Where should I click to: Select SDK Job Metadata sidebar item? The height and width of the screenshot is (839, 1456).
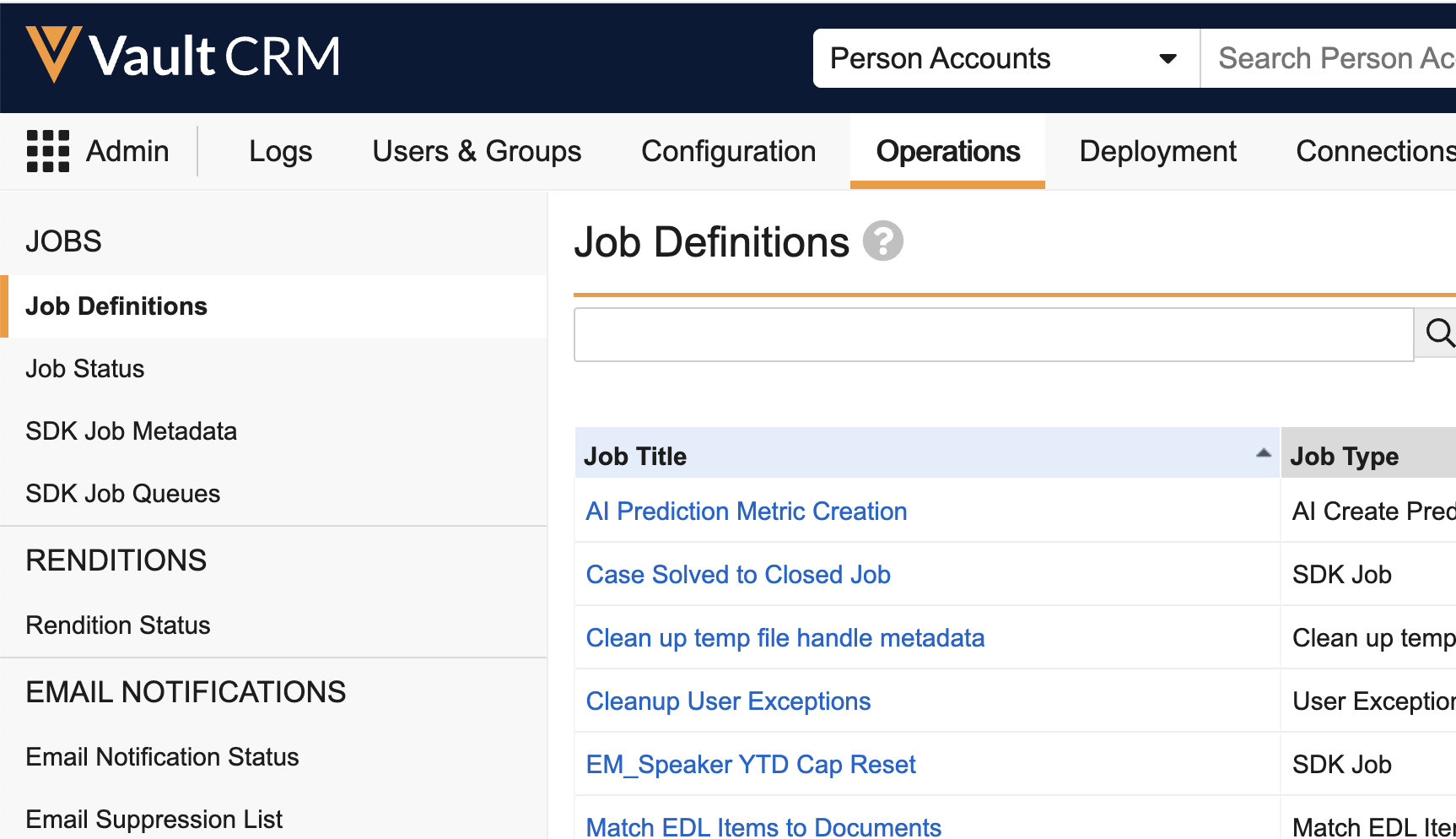click(131, 431)
